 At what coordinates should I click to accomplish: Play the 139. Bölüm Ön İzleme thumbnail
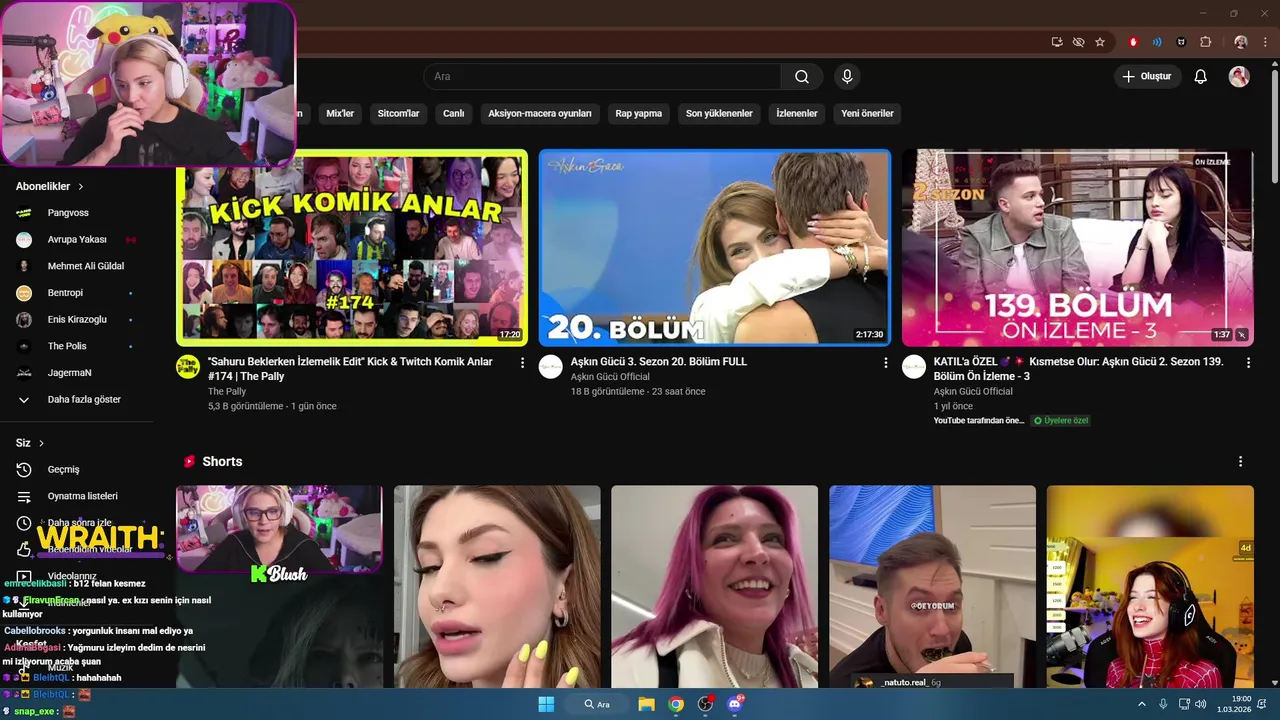[1078, 248]
